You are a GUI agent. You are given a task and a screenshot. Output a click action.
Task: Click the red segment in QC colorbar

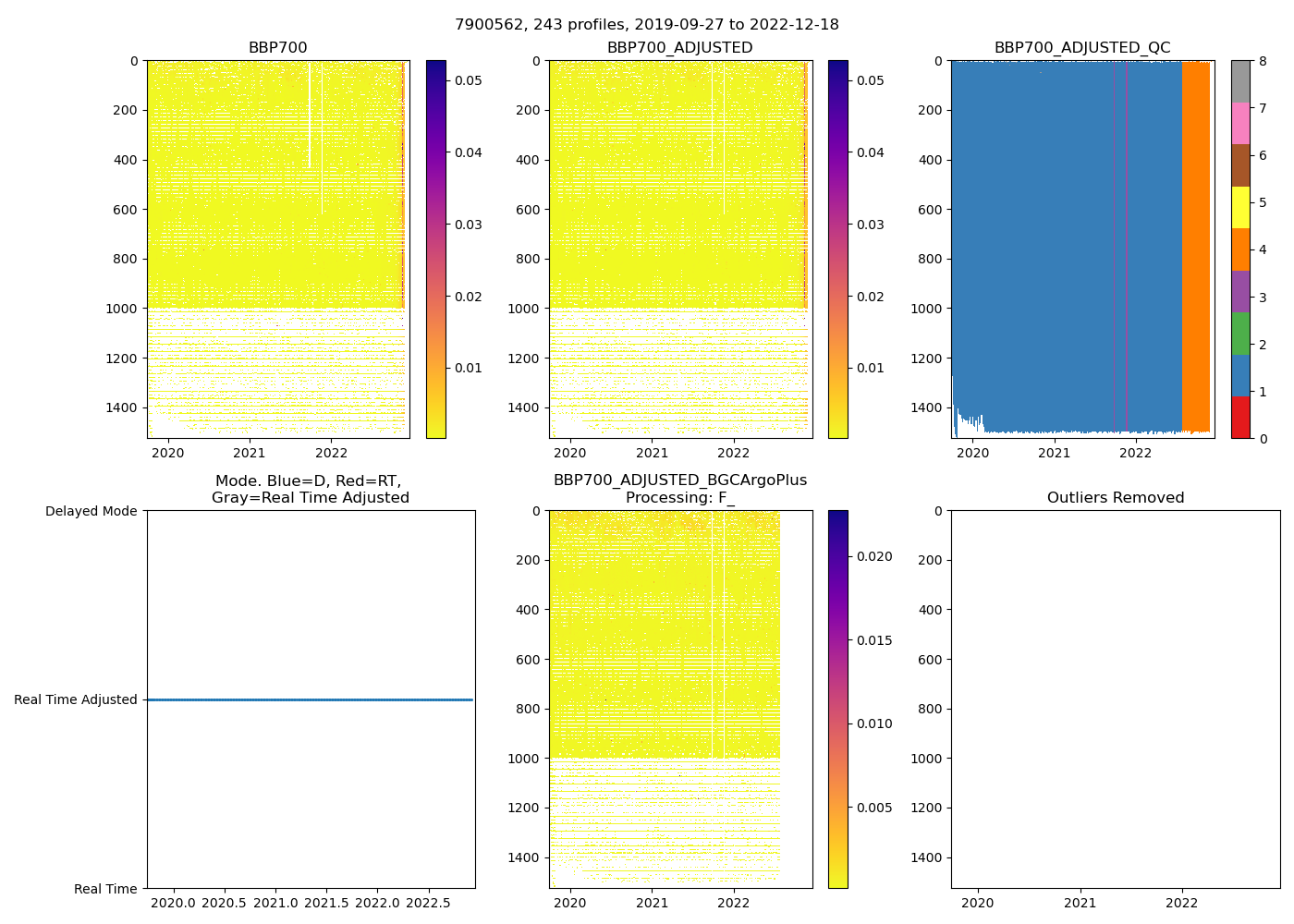click(1240, 418)
